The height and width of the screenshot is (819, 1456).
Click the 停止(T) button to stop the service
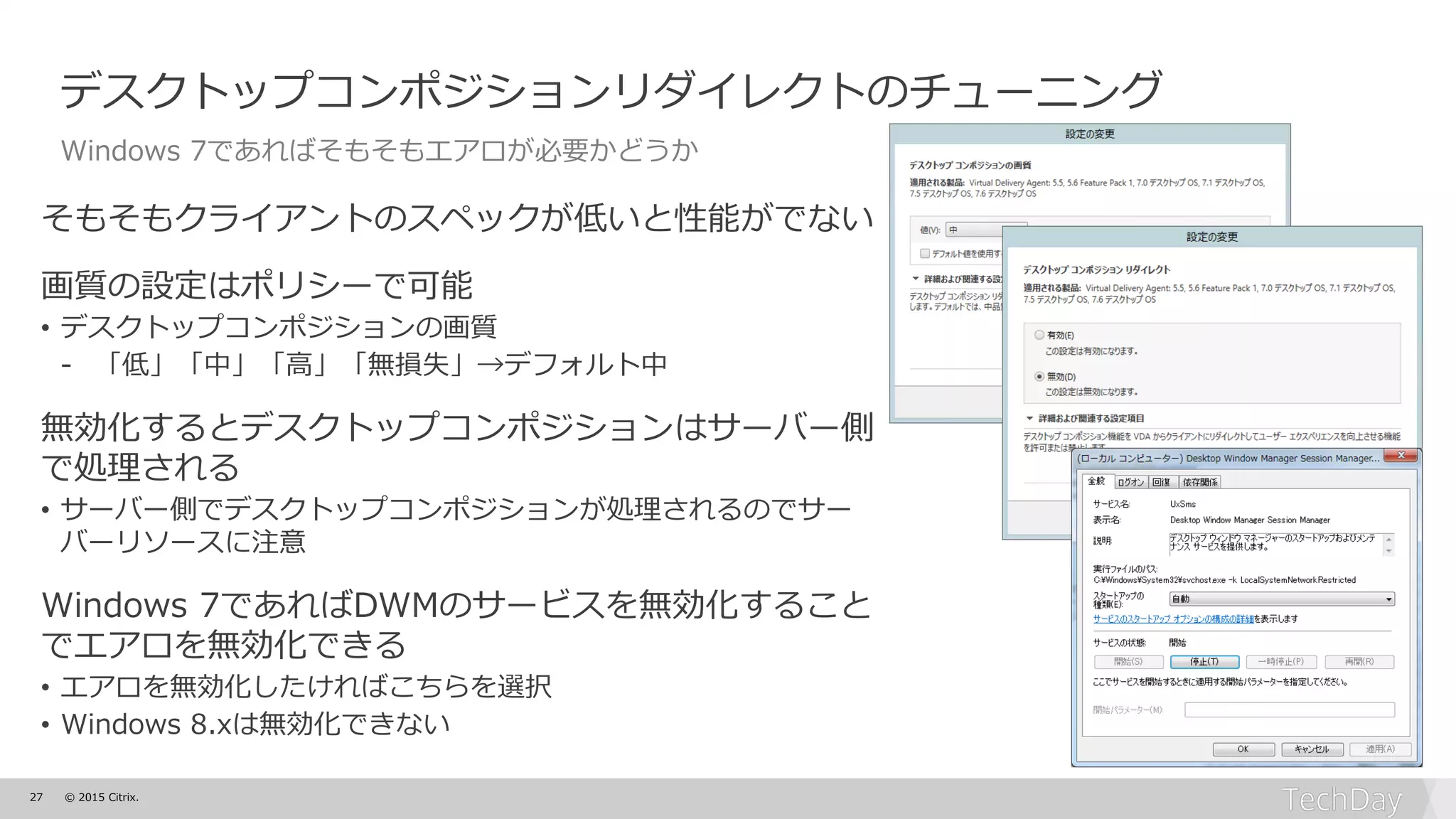[x=1204, y=662]
